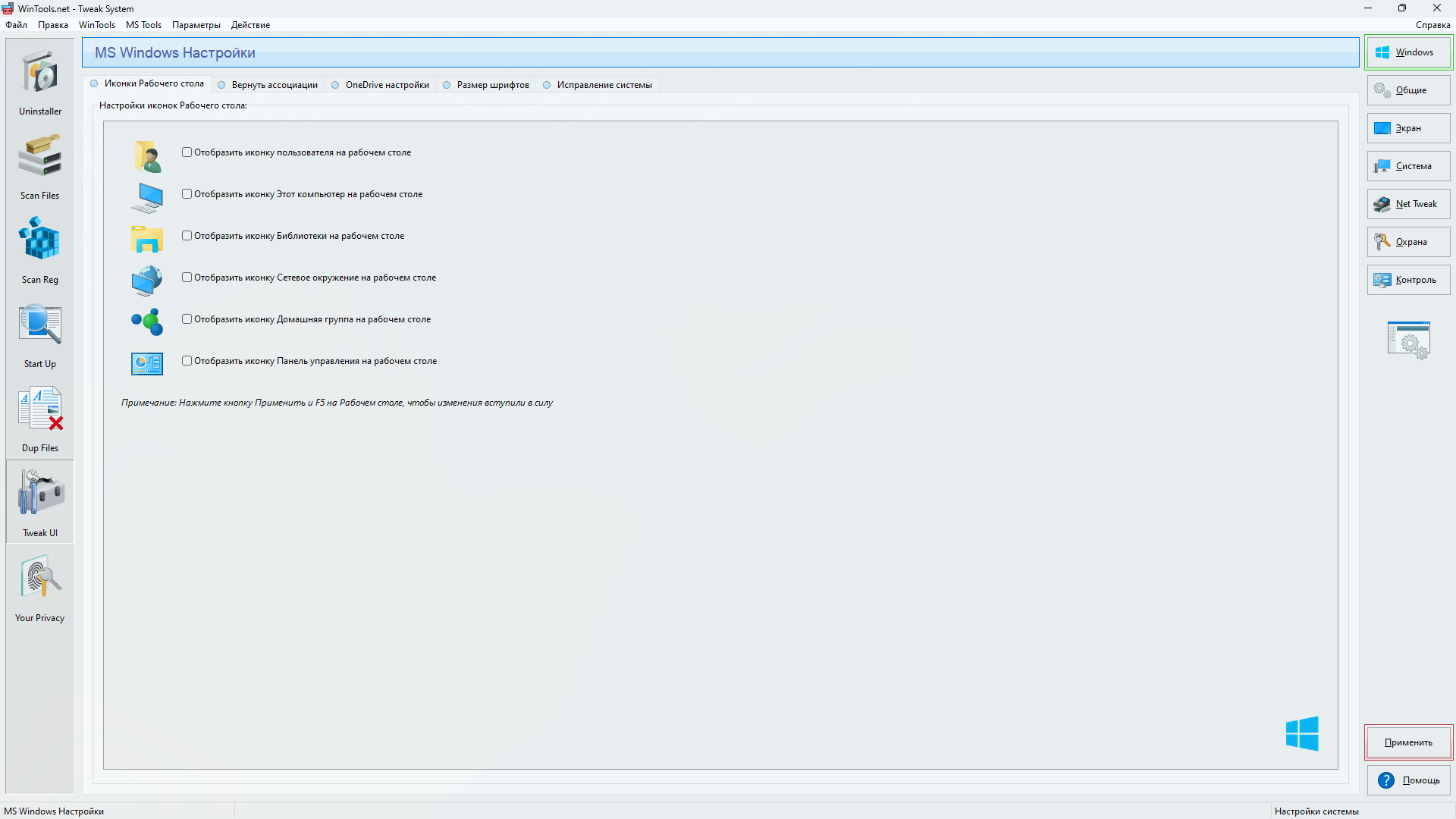
Task: Open the Start Up manager icon
Action: [40, 325]
